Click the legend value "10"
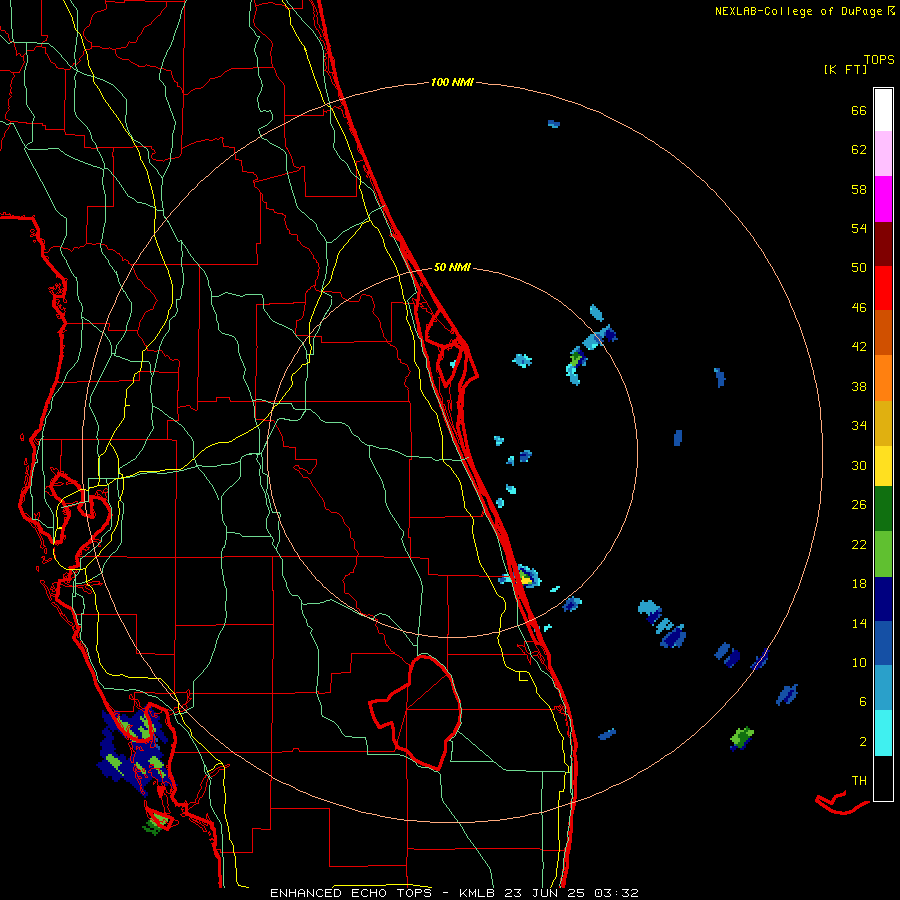 tap(859, 662)
